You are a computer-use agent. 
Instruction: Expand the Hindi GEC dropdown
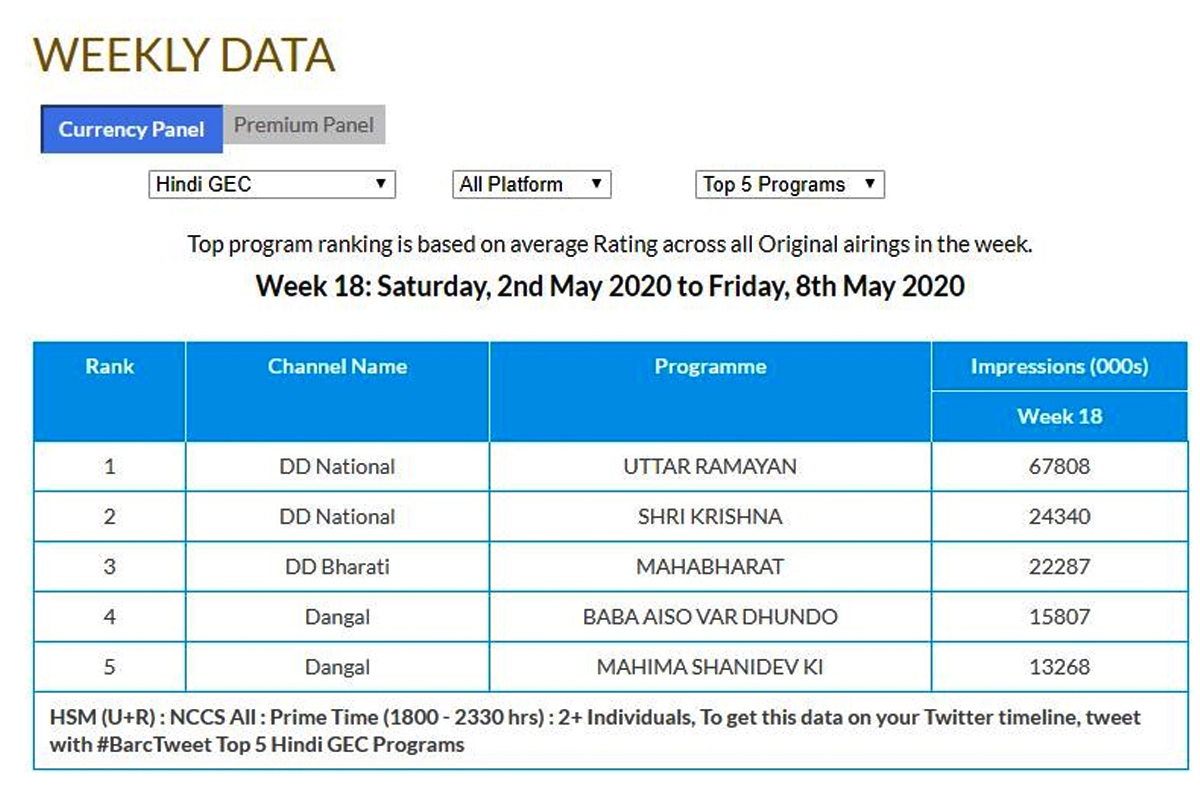pos(271,185)
